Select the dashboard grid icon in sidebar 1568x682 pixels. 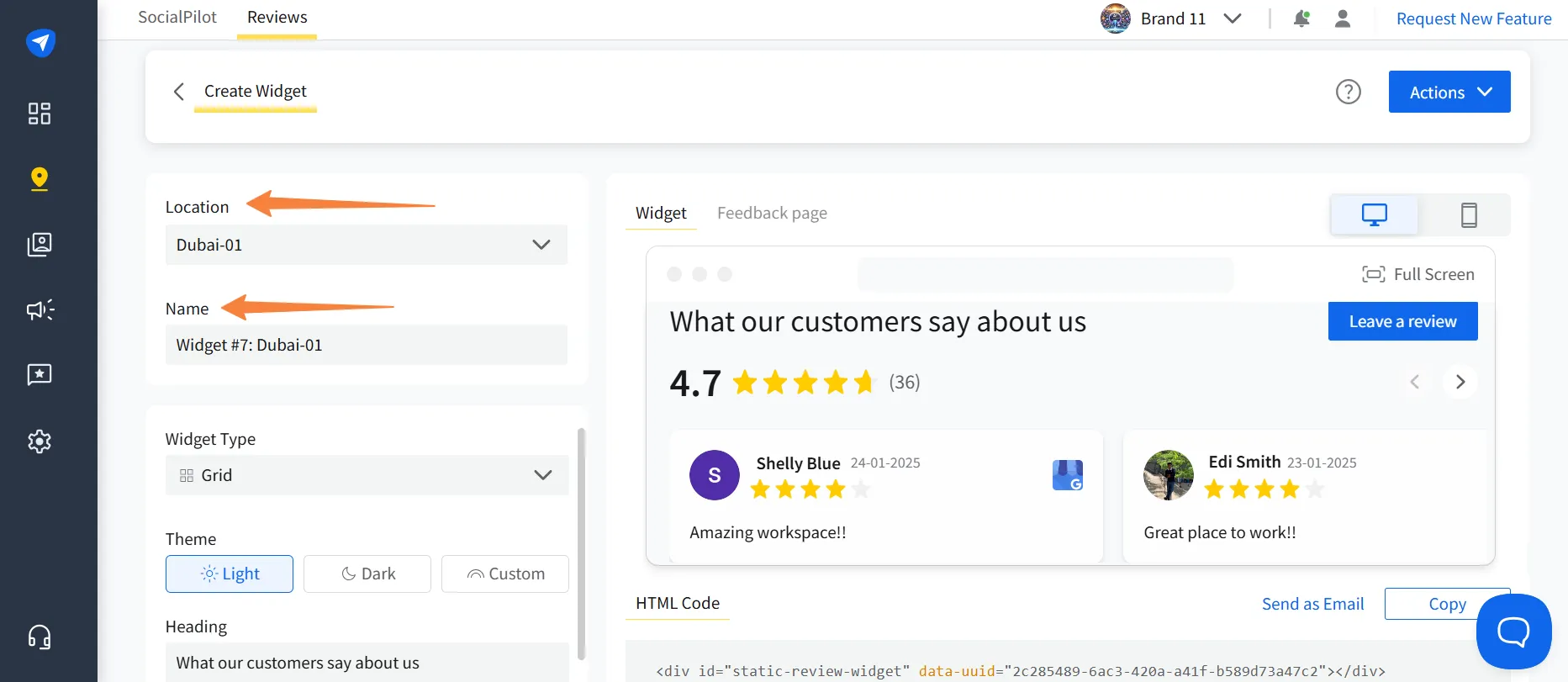tap(39, 114)
